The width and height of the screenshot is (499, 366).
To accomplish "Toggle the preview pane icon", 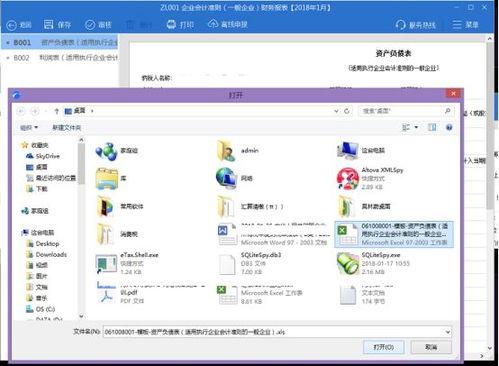I will (432, 127).
